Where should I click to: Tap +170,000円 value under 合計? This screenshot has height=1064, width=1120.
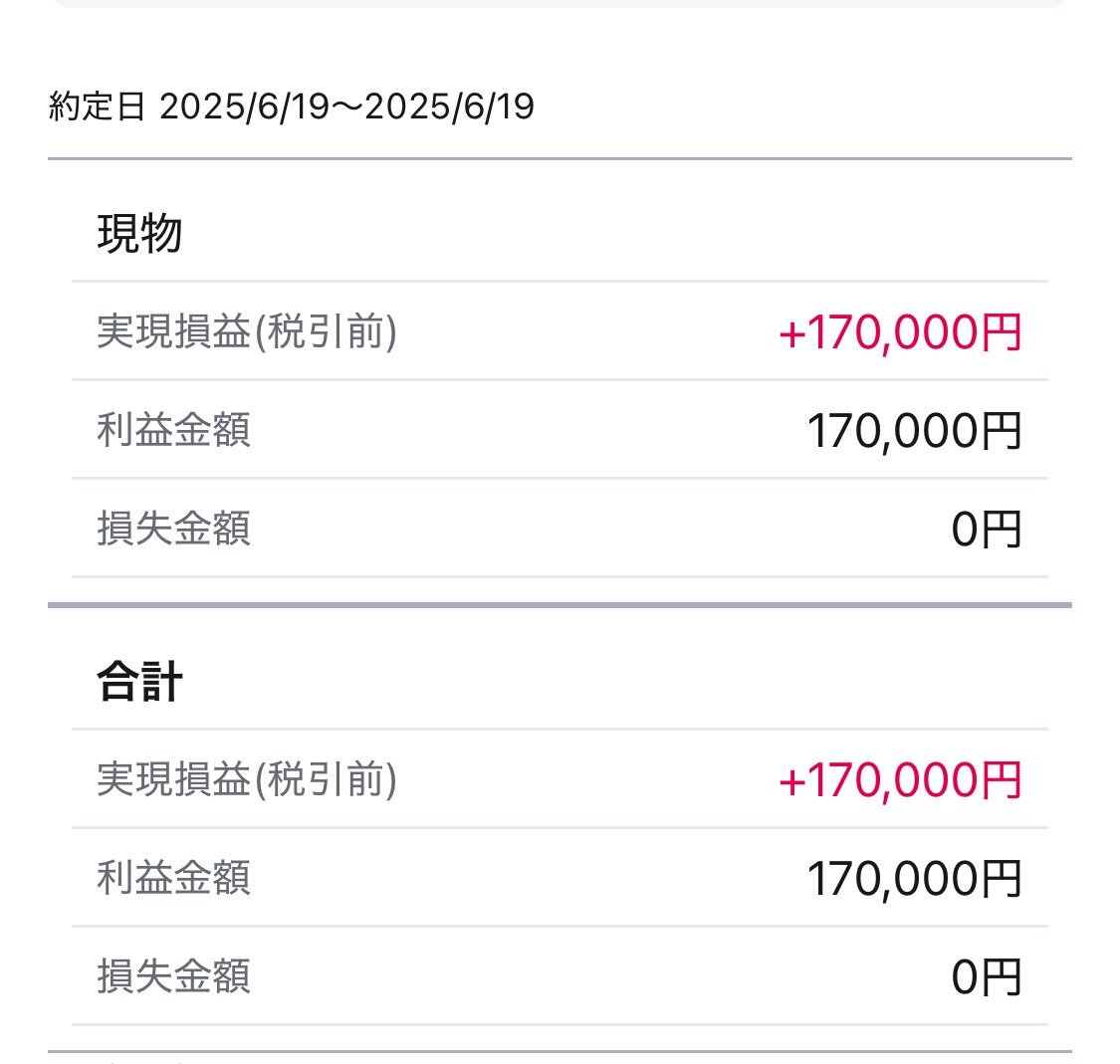pos(901,780)
